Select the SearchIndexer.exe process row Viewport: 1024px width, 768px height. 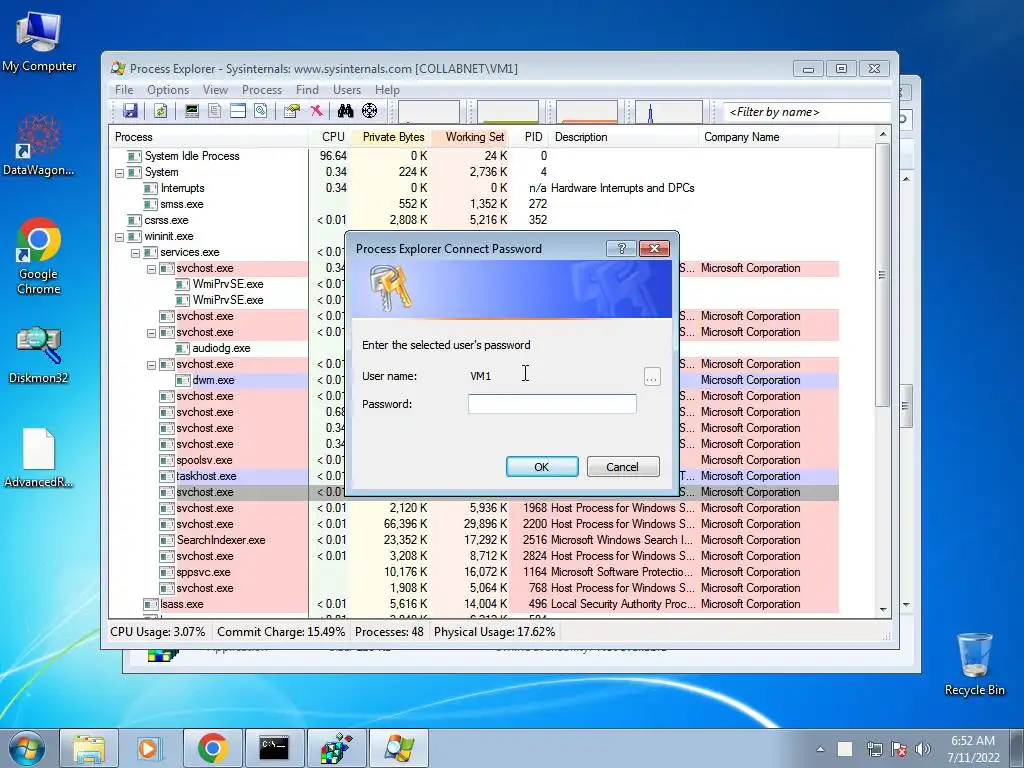pos(474,539)
